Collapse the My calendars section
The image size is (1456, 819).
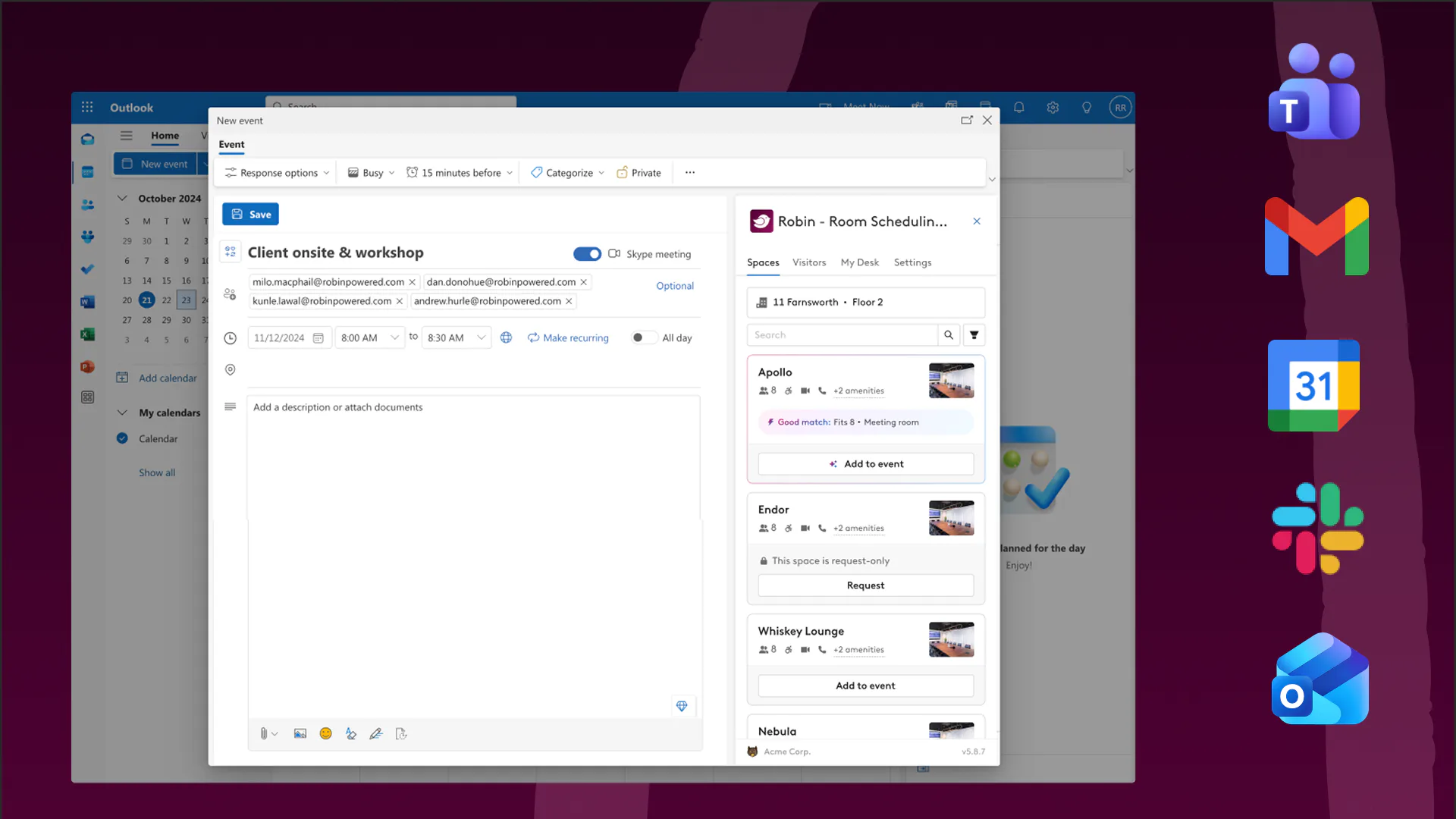(x=121, y=413)
